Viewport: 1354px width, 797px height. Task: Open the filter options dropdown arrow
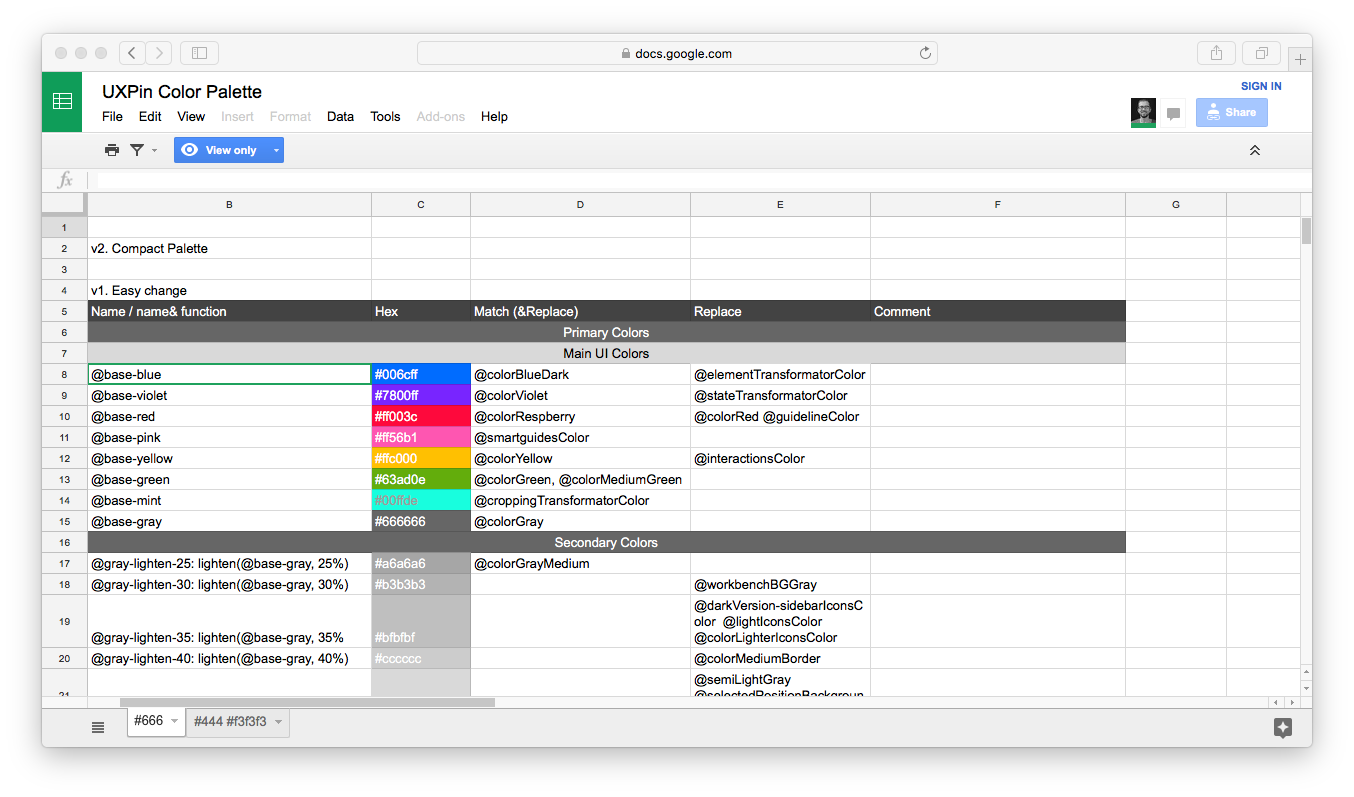(x=154, y=150)
